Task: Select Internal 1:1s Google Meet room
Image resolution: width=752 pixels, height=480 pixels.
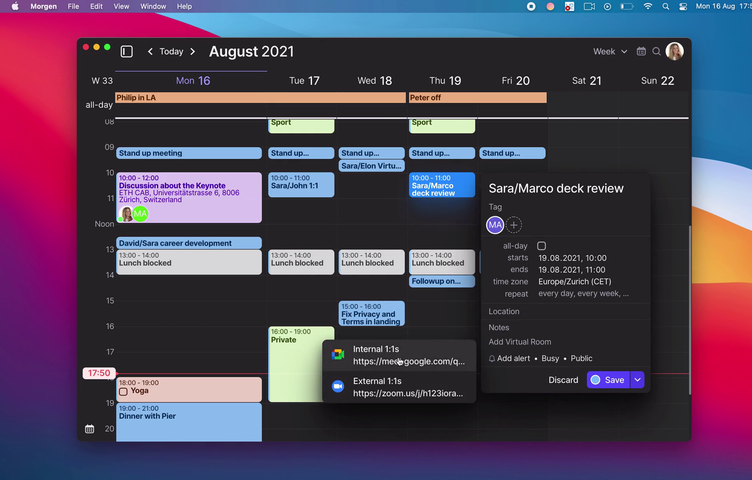Action: point(399,355)
